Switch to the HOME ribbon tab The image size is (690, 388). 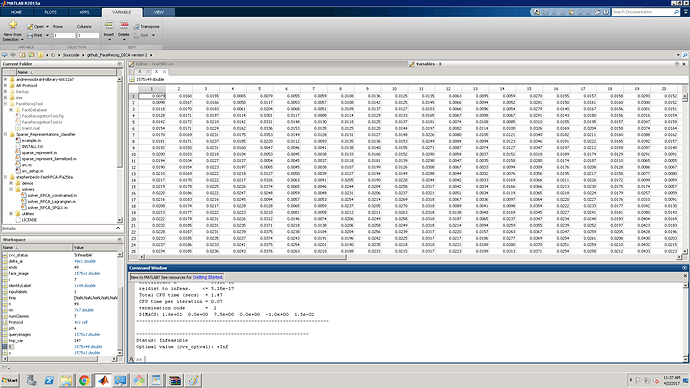(16, 12)
